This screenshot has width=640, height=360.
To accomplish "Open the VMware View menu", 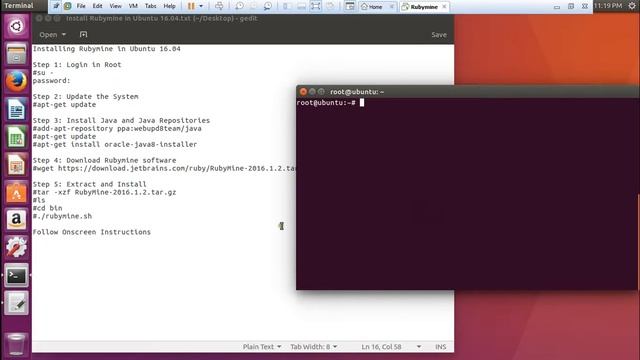I will click(116, 6).
